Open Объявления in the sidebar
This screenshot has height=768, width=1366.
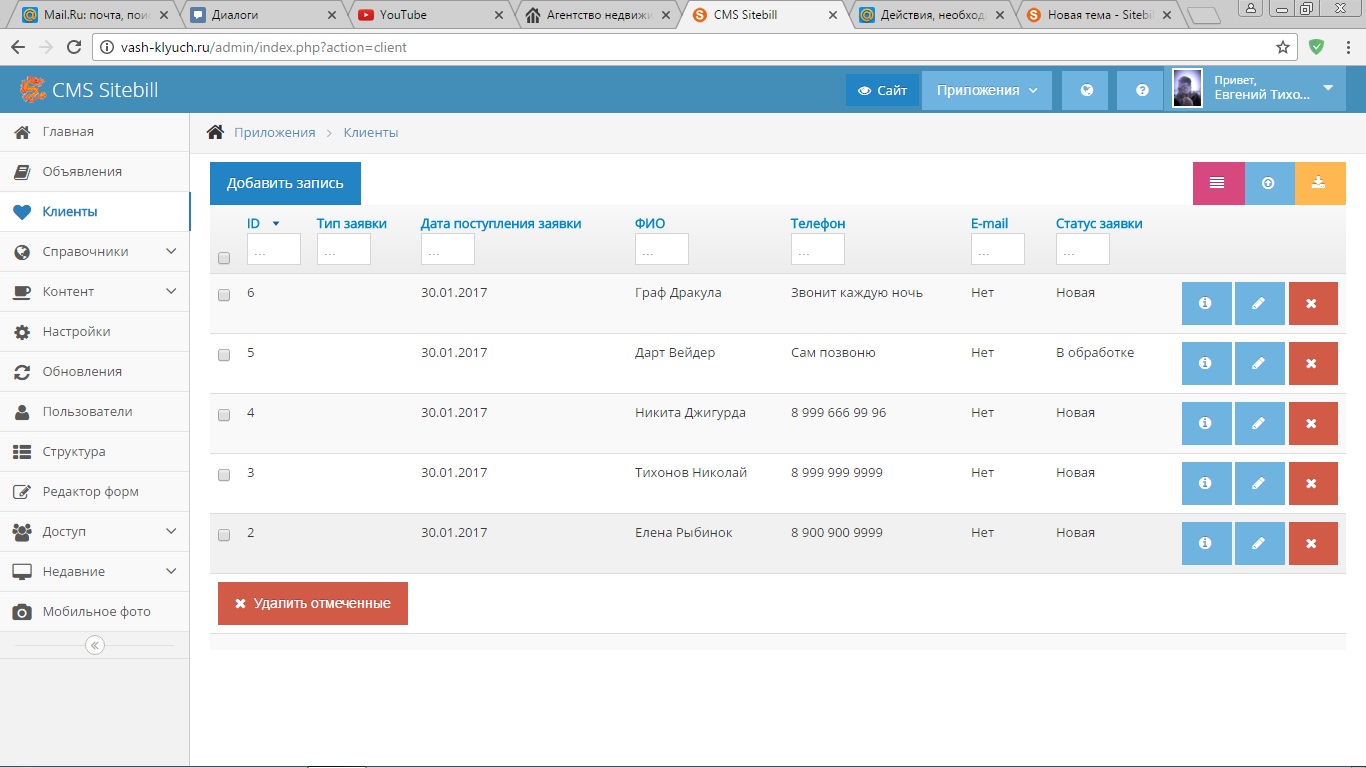click(82, 172)
